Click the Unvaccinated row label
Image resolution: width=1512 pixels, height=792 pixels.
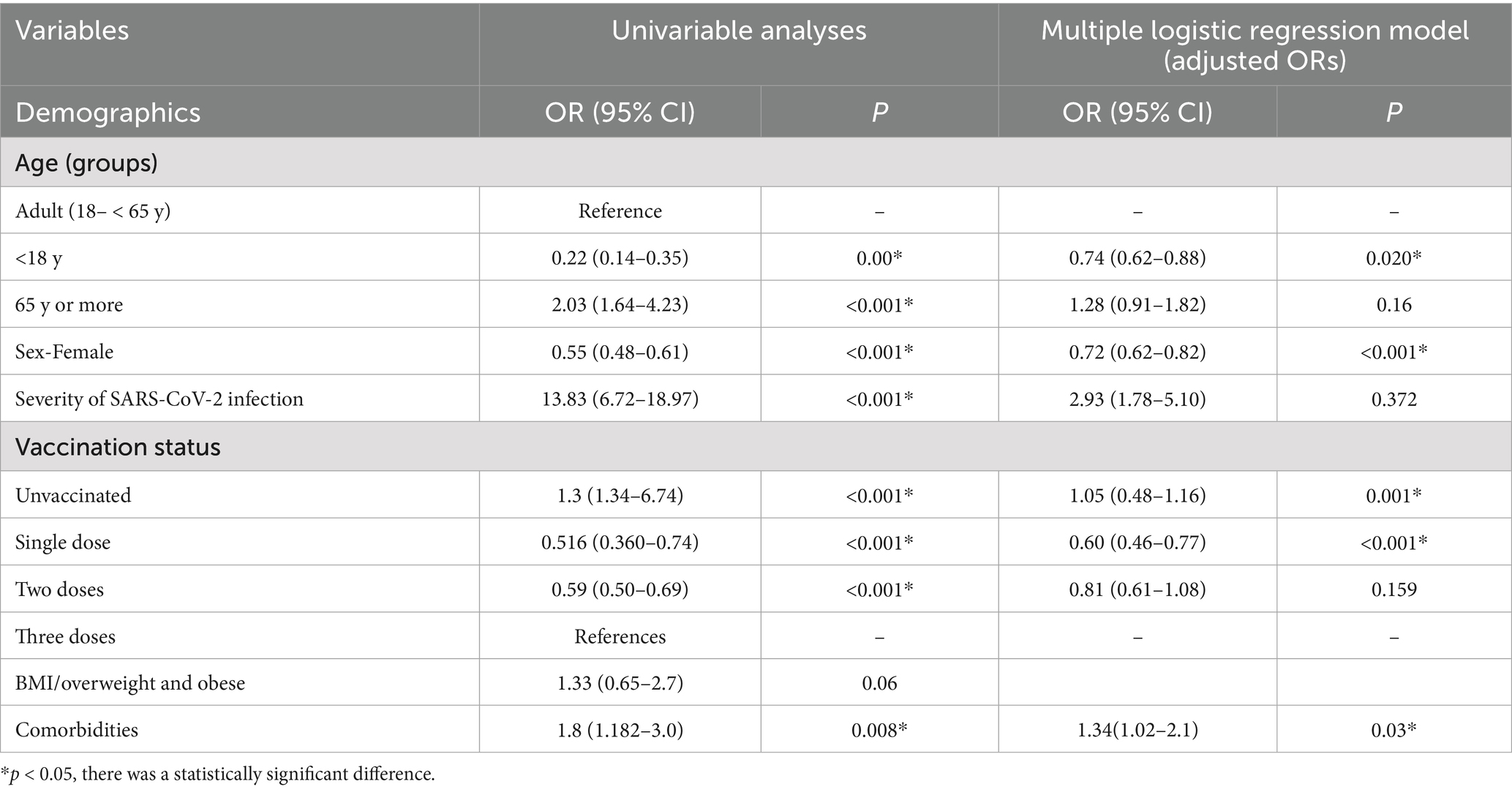(x=73, y=495)
